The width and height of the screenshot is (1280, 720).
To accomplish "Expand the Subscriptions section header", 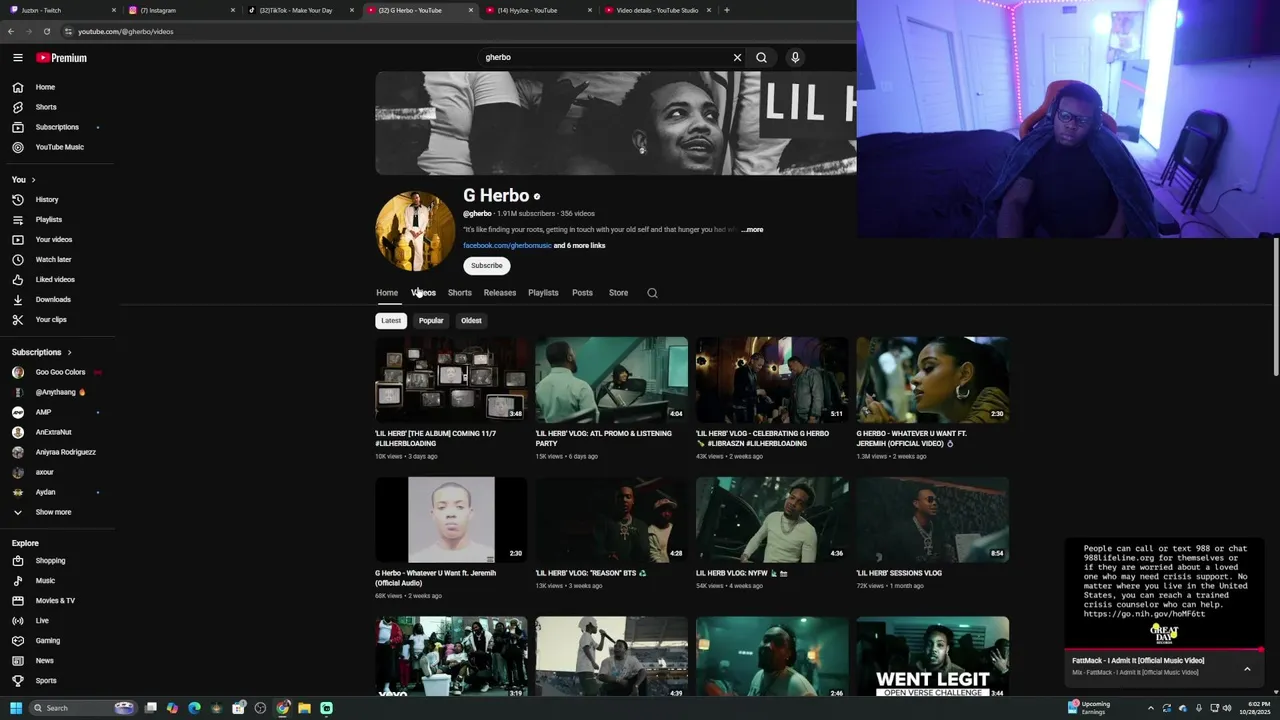I will point(41,352).
